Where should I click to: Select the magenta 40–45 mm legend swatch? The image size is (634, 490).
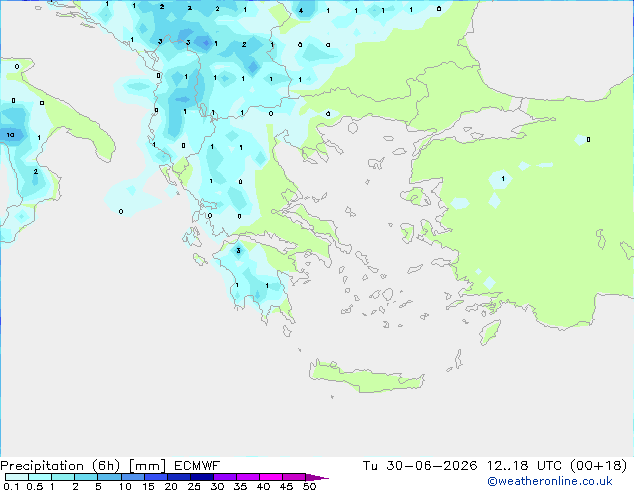click(x=271, y=477)
